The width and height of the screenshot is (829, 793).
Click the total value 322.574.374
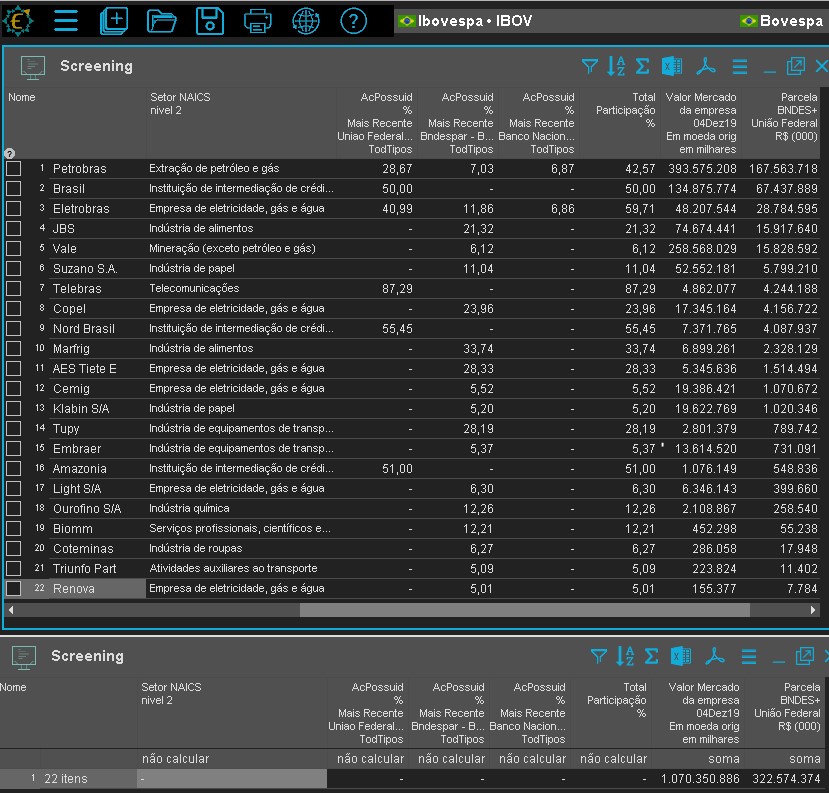tap(786, 779)
